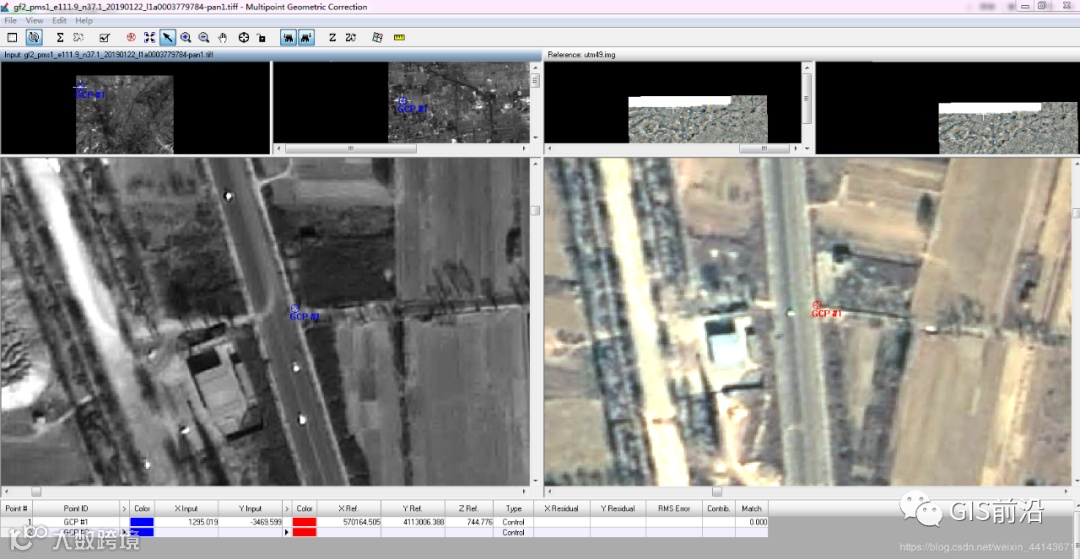Click the X Residual column header
Image resolution: width=1080 pixels, height=559 pixels.
561,509
